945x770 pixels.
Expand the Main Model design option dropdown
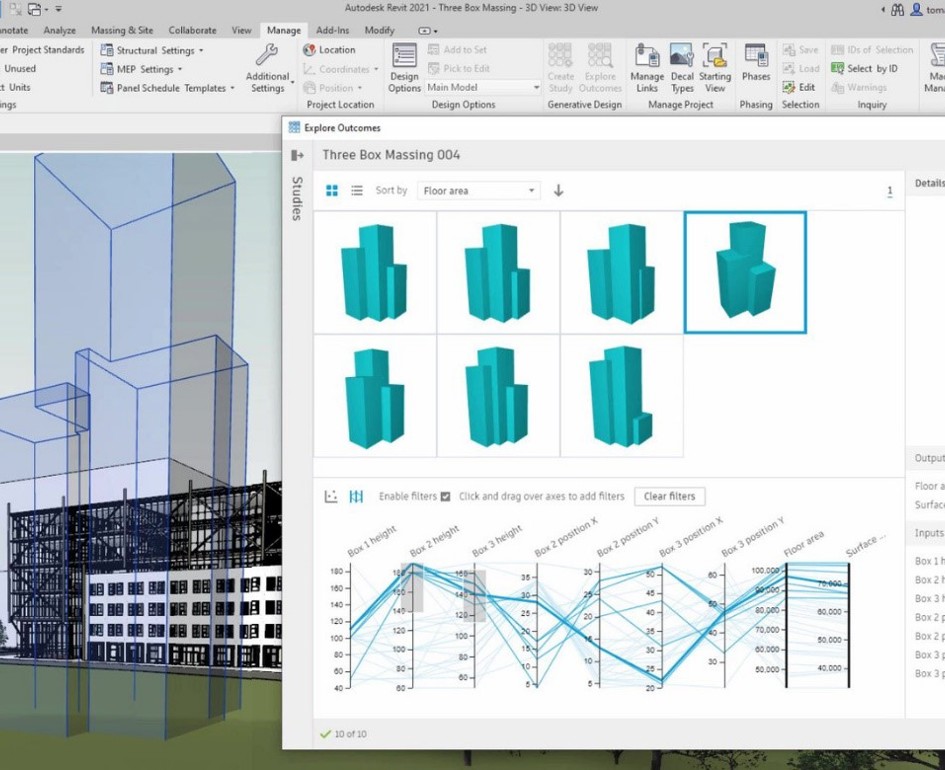point(483,87)
